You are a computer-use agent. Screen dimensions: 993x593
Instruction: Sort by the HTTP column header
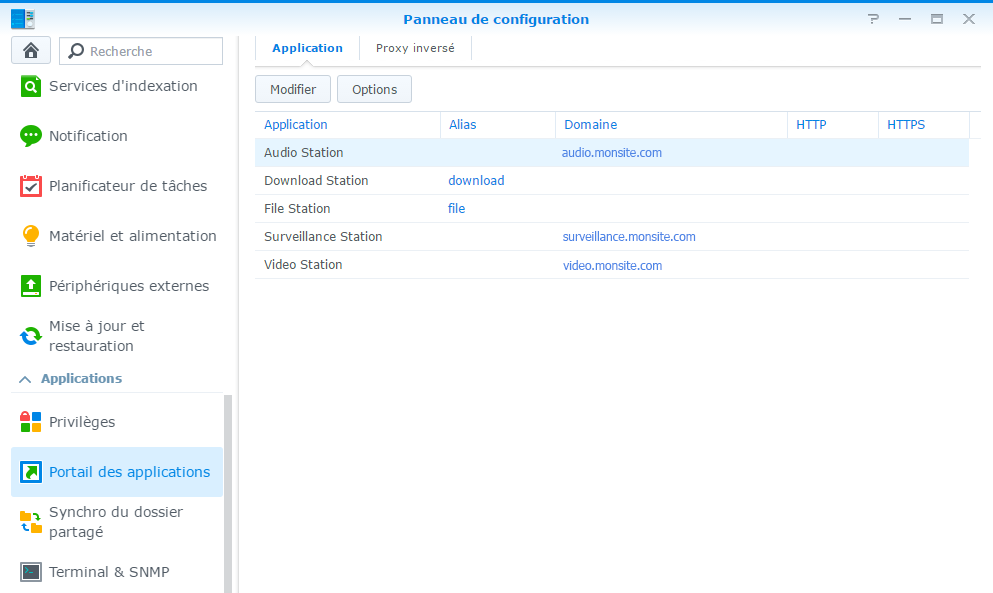coord(833,125)
